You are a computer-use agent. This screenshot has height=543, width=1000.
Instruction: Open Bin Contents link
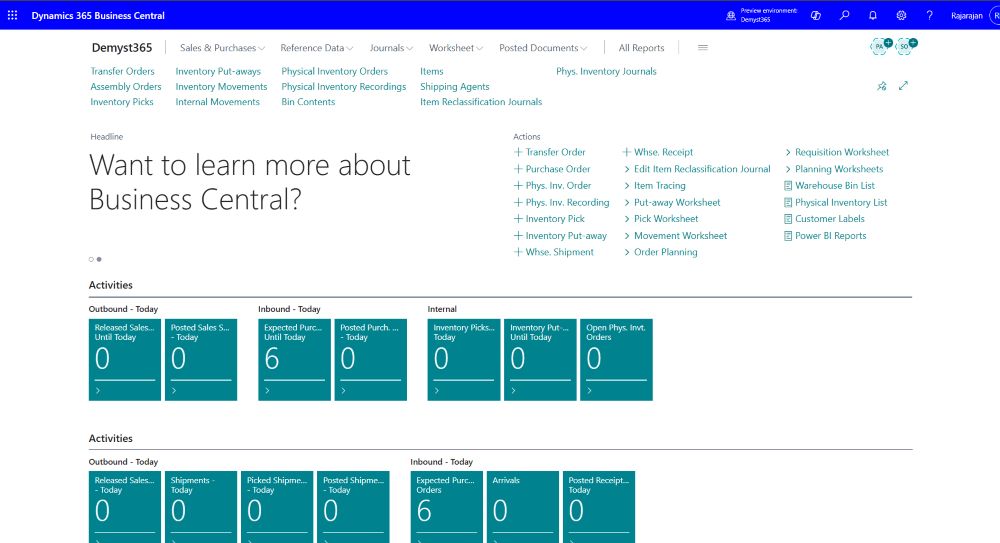[x=308, y=102]
